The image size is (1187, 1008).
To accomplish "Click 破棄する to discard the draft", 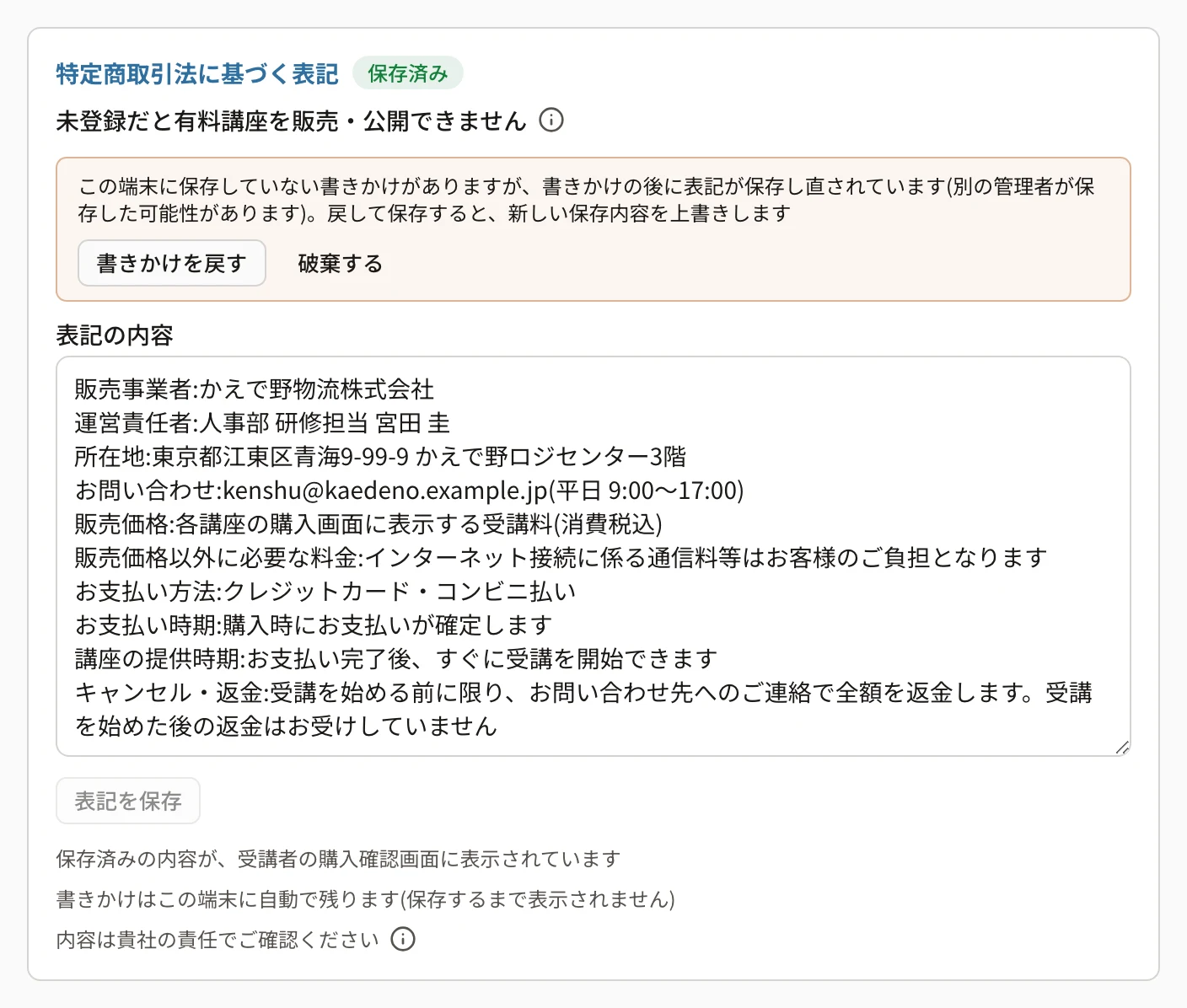I will tap(341, 263).
